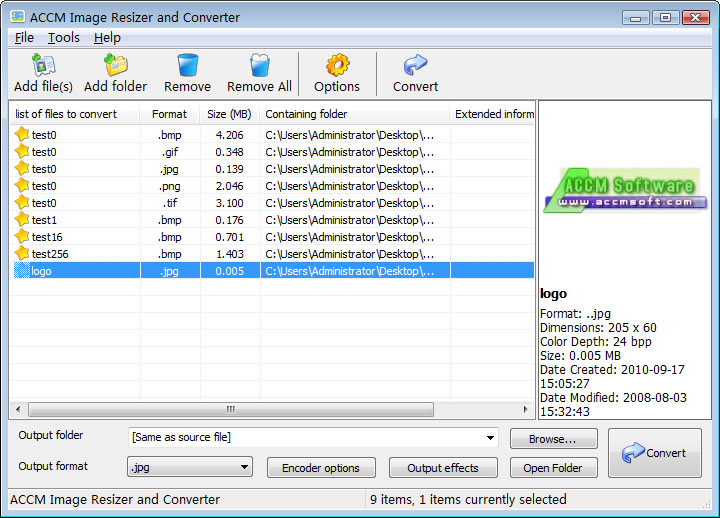Click the Add folder toolbar icon
Viewport: 720px width, 518px height.
click(x=115, y=65)
